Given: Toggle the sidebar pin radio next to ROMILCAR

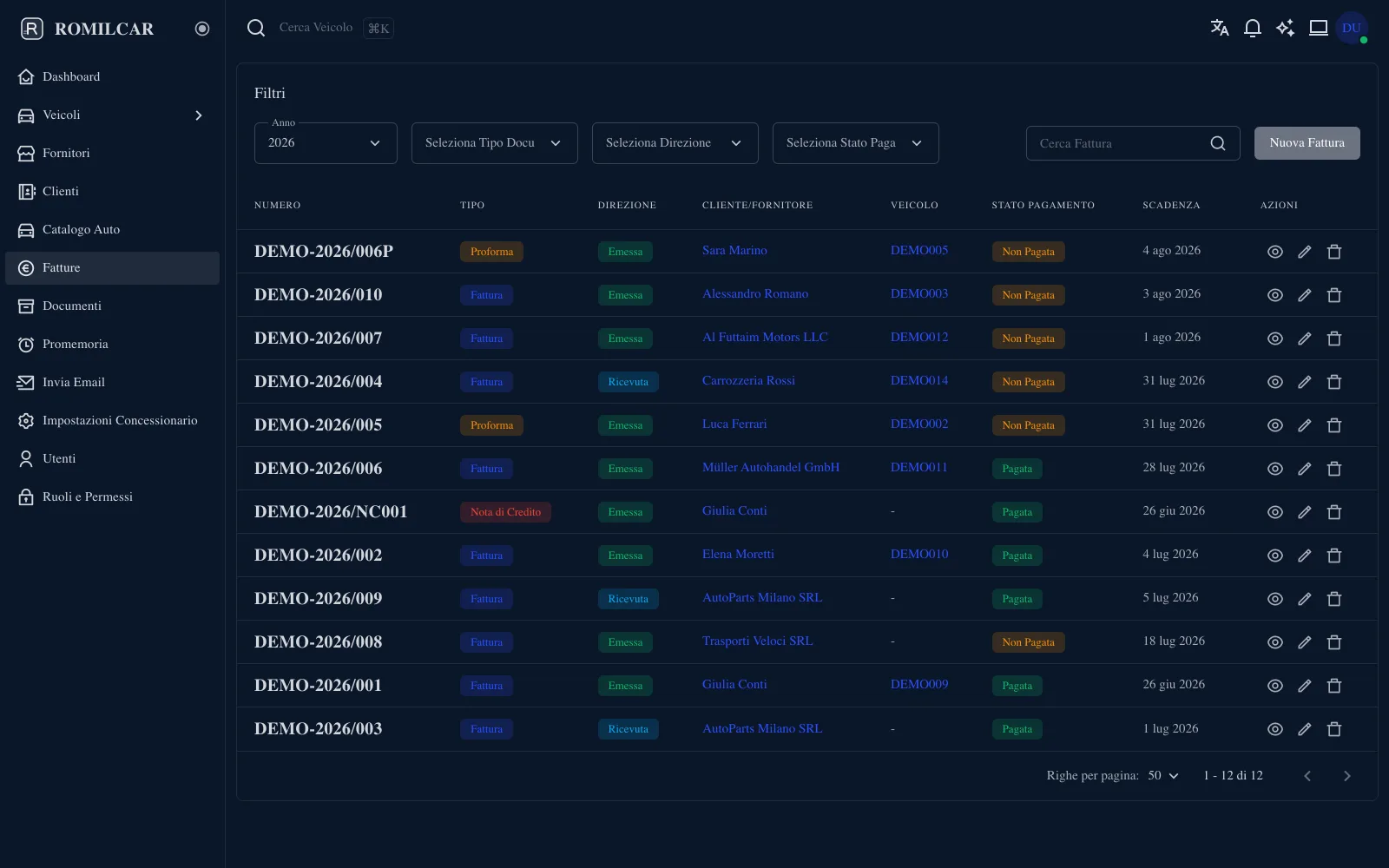Looking at the screenshot, I should coord(202,29).
